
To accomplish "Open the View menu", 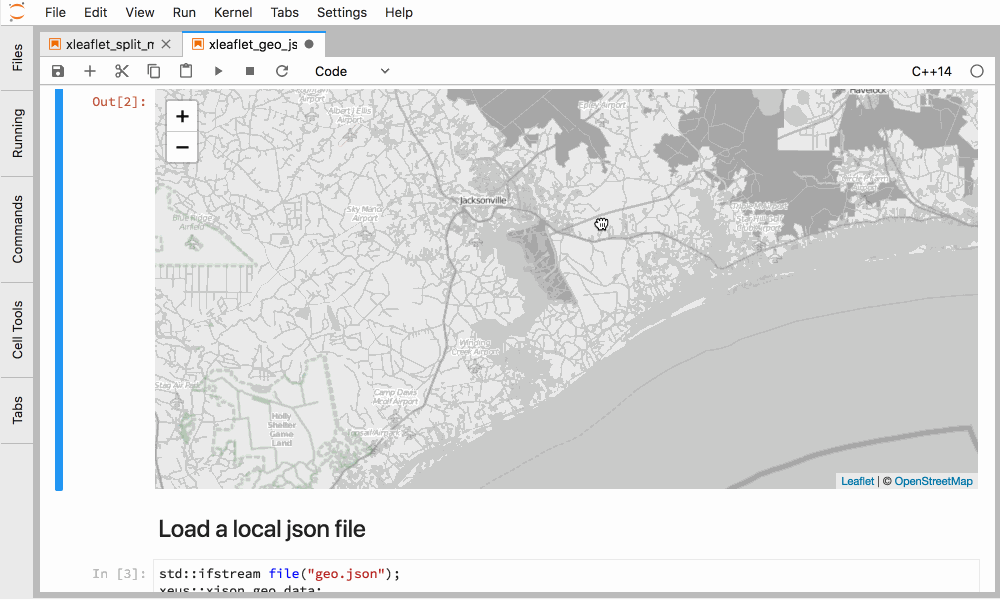I will click(140, 12).
